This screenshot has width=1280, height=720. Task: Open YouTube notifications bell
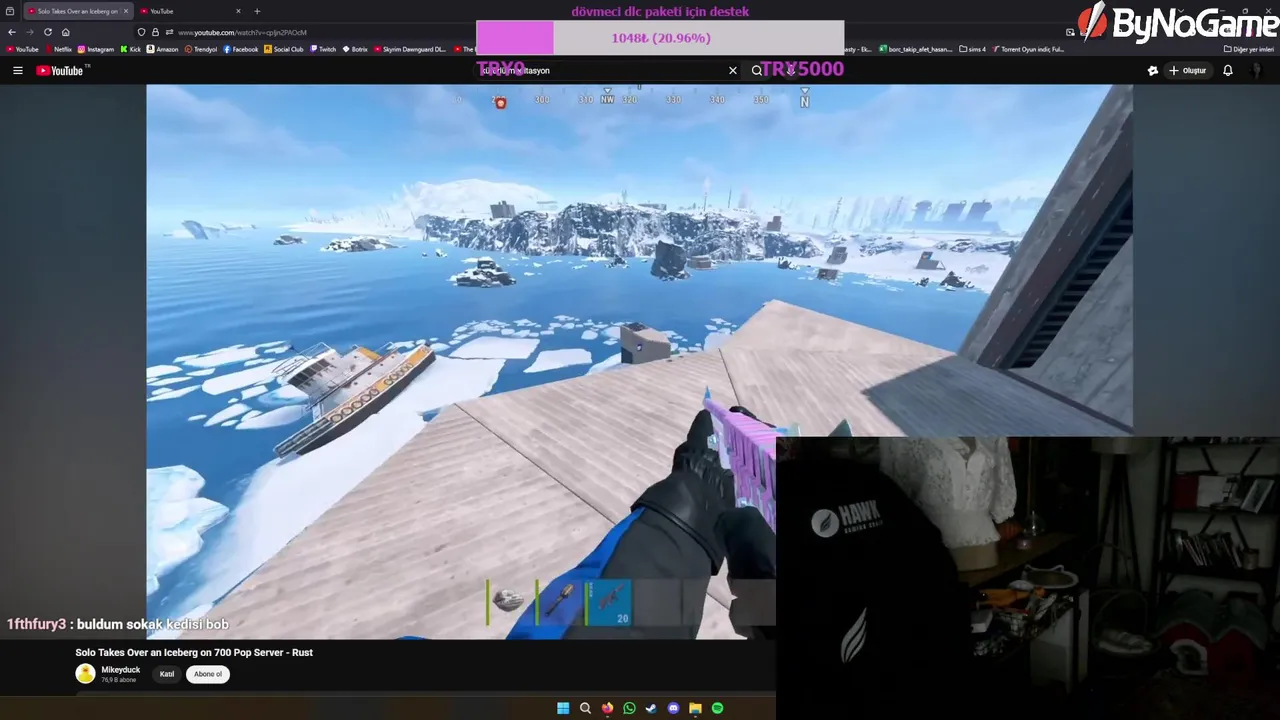tap(1228, 70)
